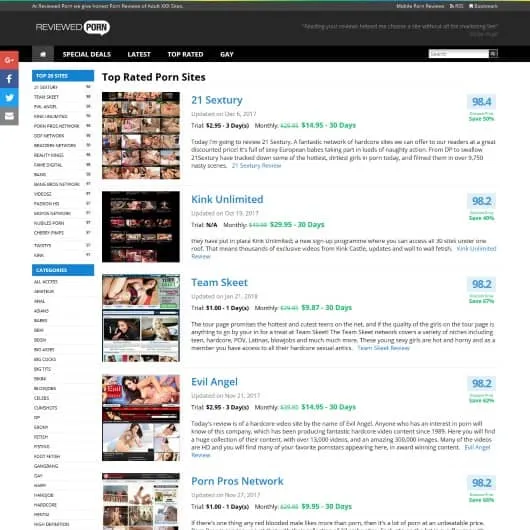Click the $9.87 - 30 Days price for Team Skeet
This screenshot has height=530, width=530.
click(x=327, y=308)
